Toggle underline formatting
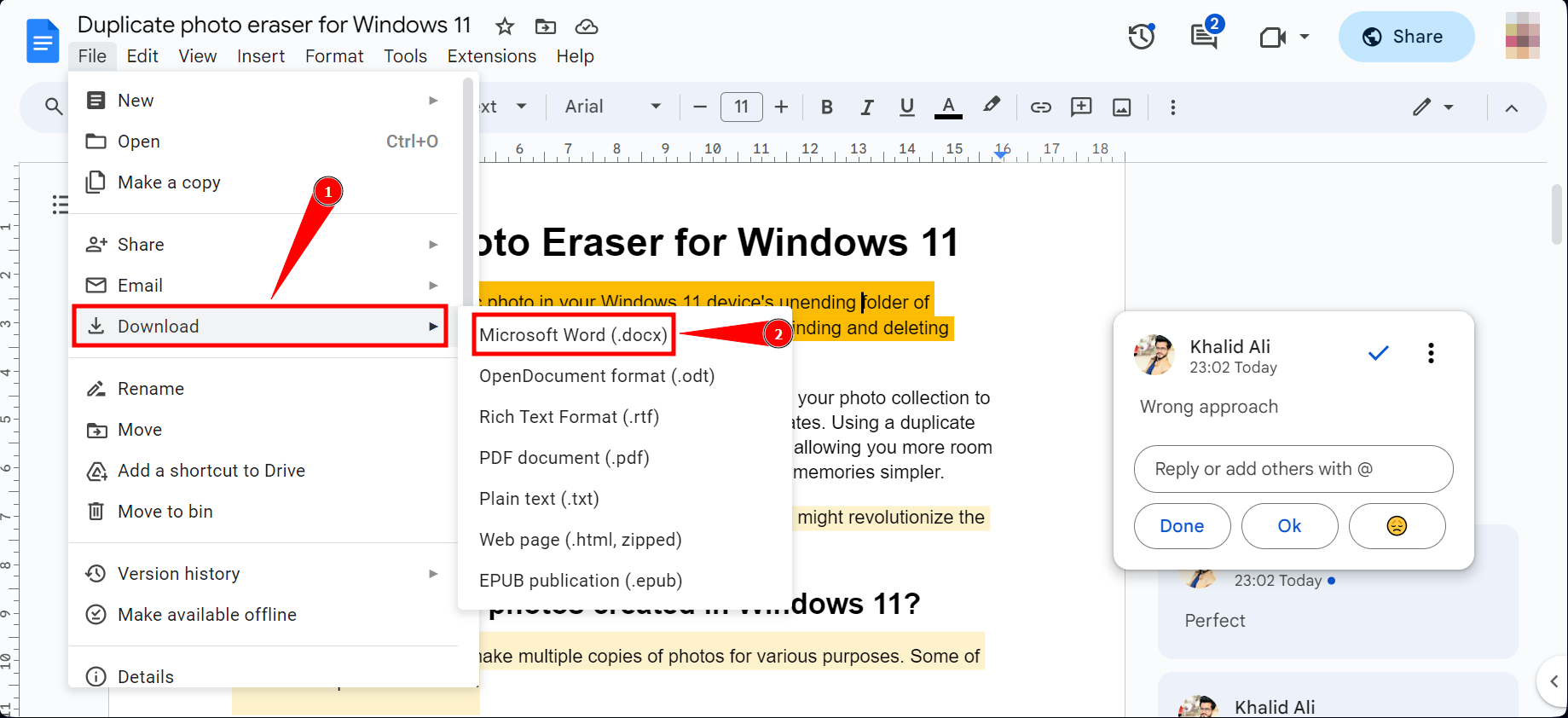 (907, 107)
